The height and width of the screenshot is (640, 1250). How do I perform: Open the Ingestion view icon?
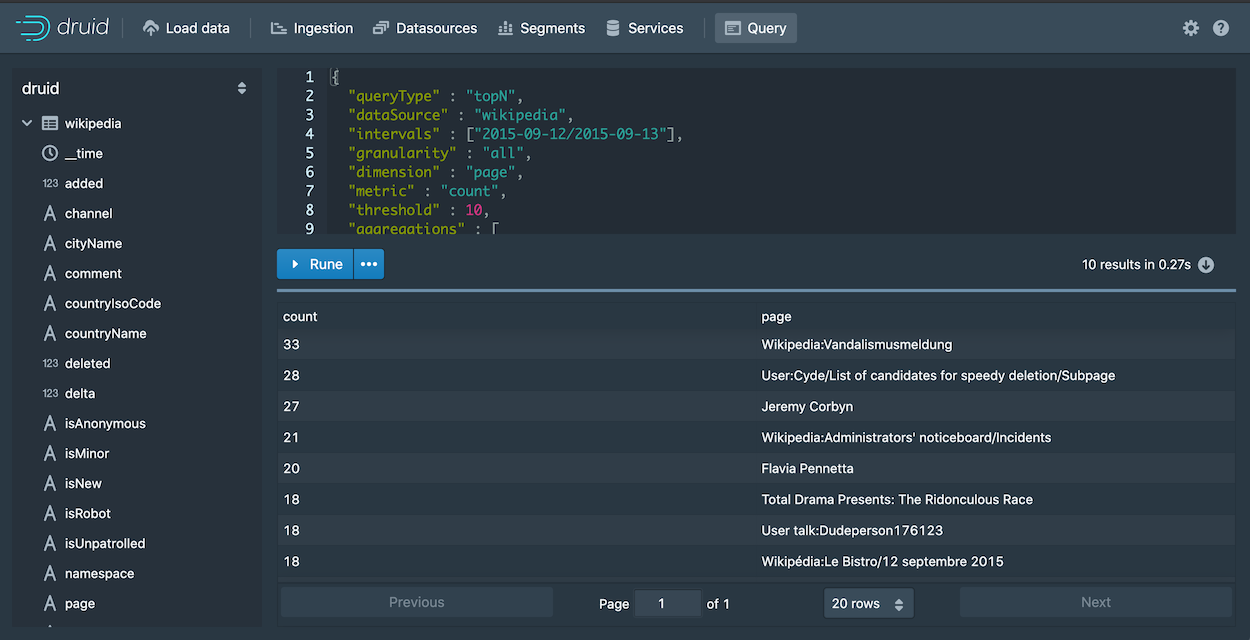tap(278, 27)
